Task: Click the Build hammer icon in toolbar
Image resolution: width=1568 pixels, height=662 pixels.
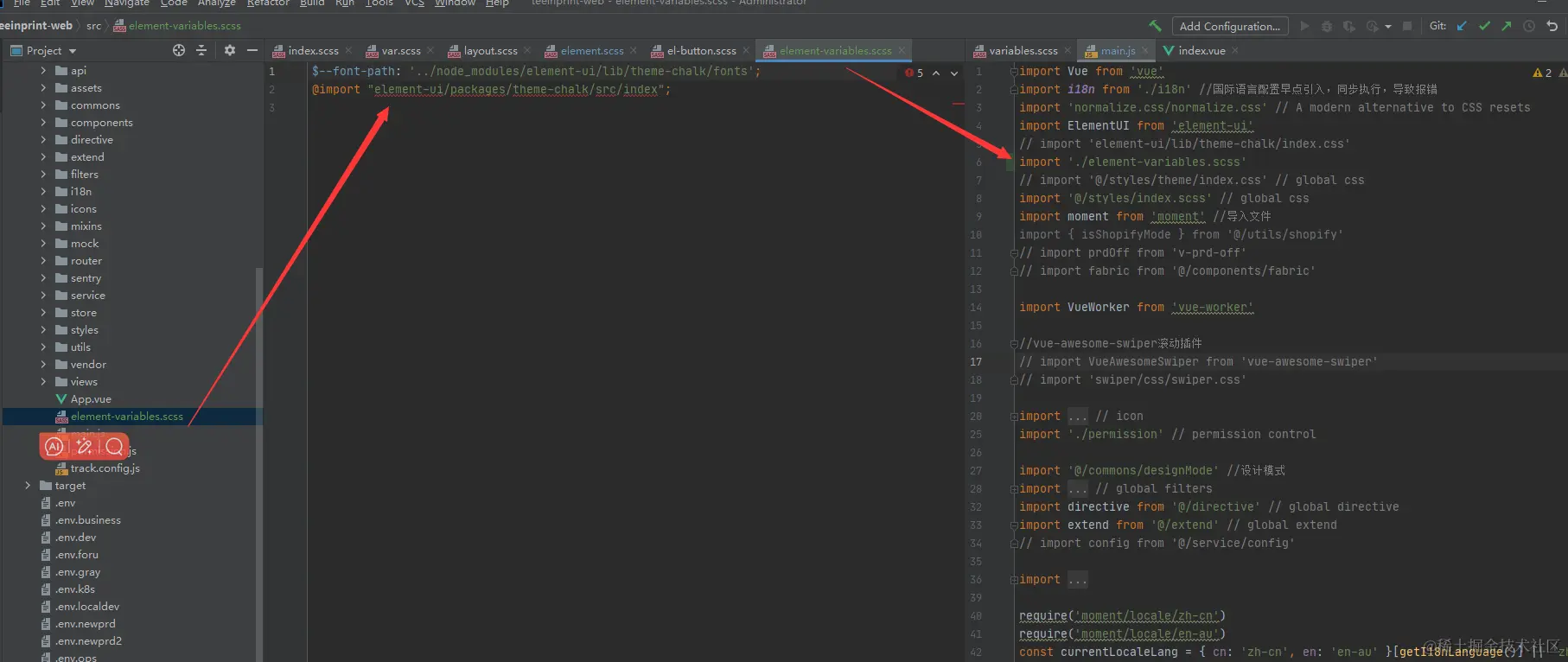Action: 1155,26
